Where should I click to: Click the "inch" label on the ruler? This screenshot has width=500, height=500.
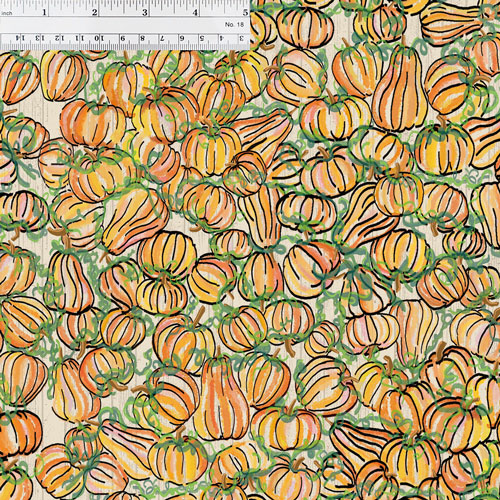[x=6, y=13]
